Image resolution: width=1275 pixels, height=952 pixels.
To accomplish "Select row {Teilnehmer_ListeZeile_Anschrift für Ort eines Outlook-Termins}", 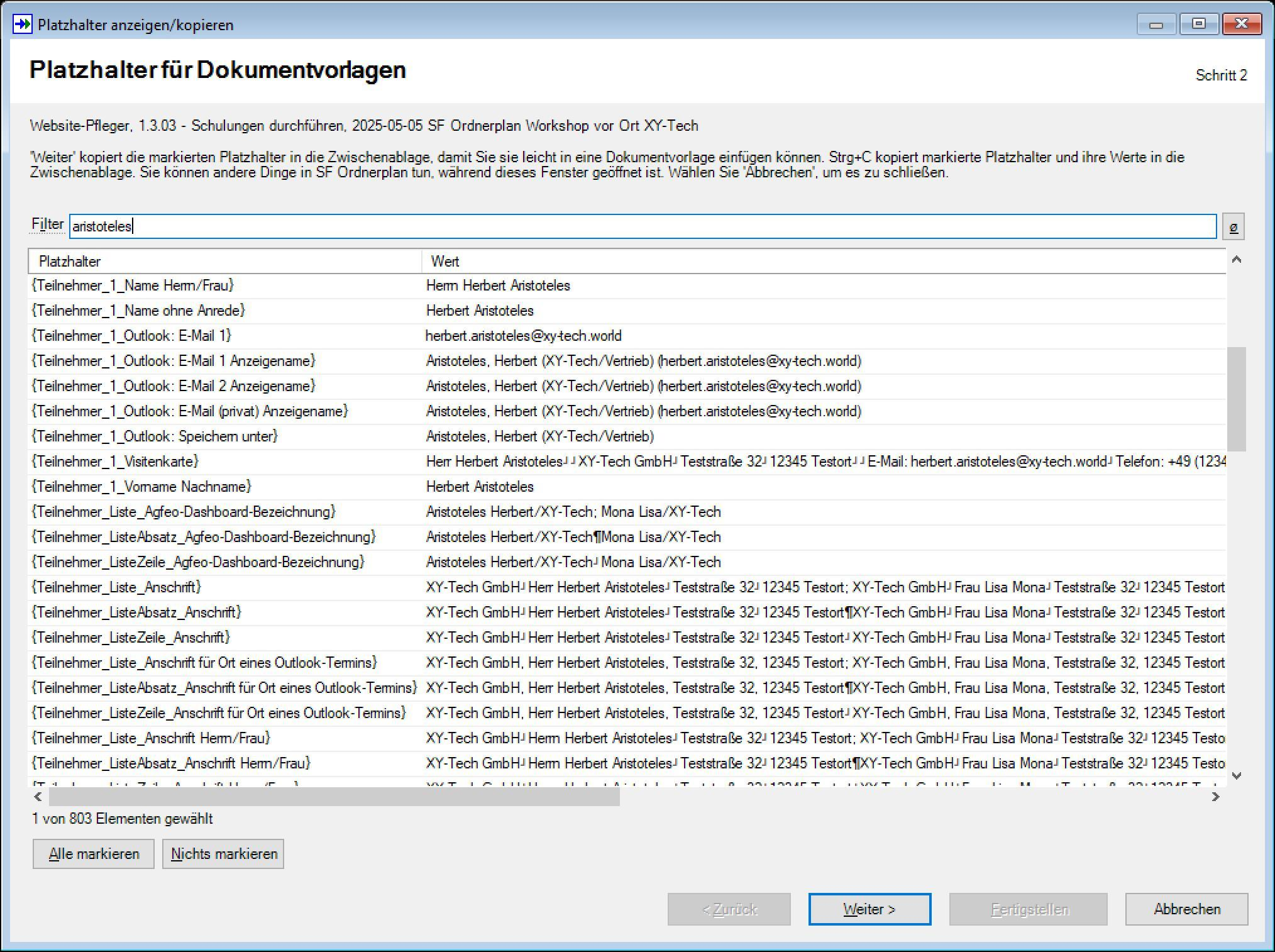I will pyautogui.click(x=627, y=713).
